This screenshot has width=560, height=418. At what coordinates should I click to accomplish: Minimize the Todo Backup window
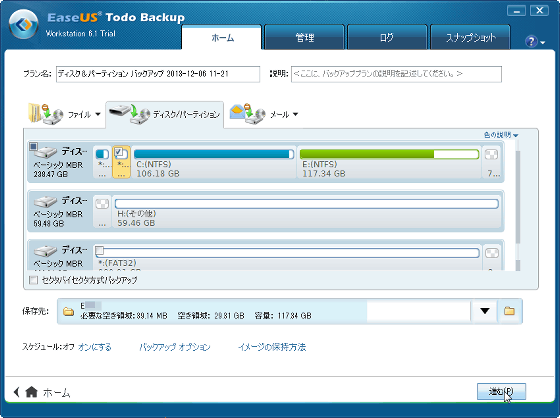pyautogui.click(x=516, y=11)
